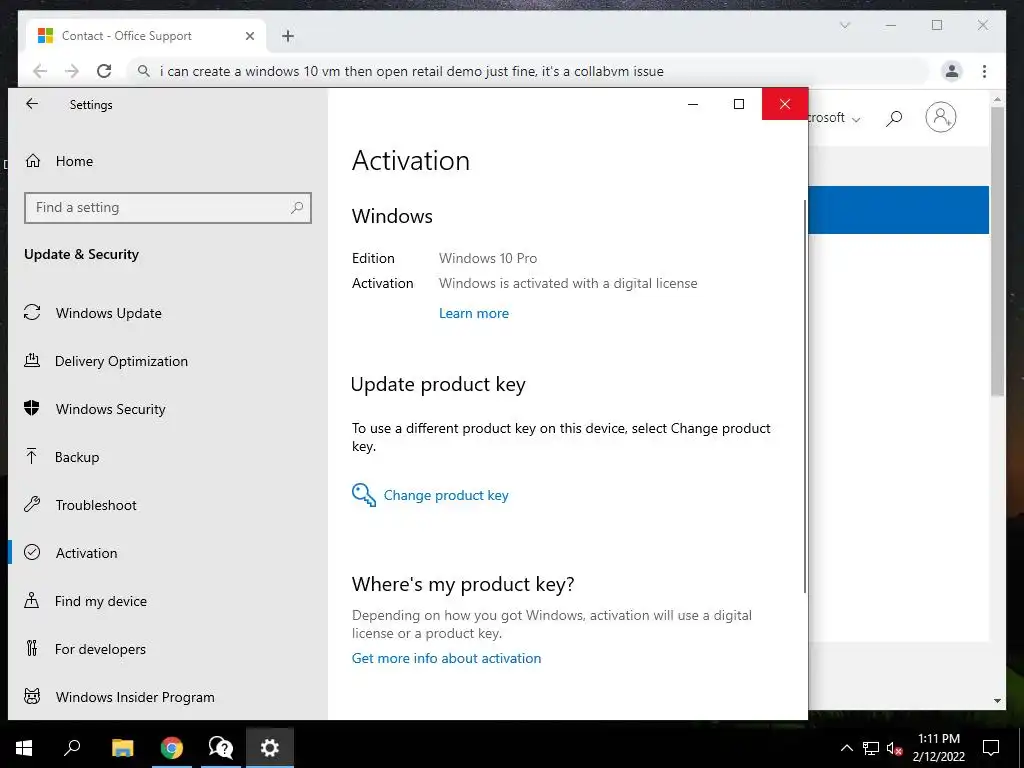Viewport: 1024px width, 768px height.
Task: Open the Windows Security page
Action: (168, 409)
